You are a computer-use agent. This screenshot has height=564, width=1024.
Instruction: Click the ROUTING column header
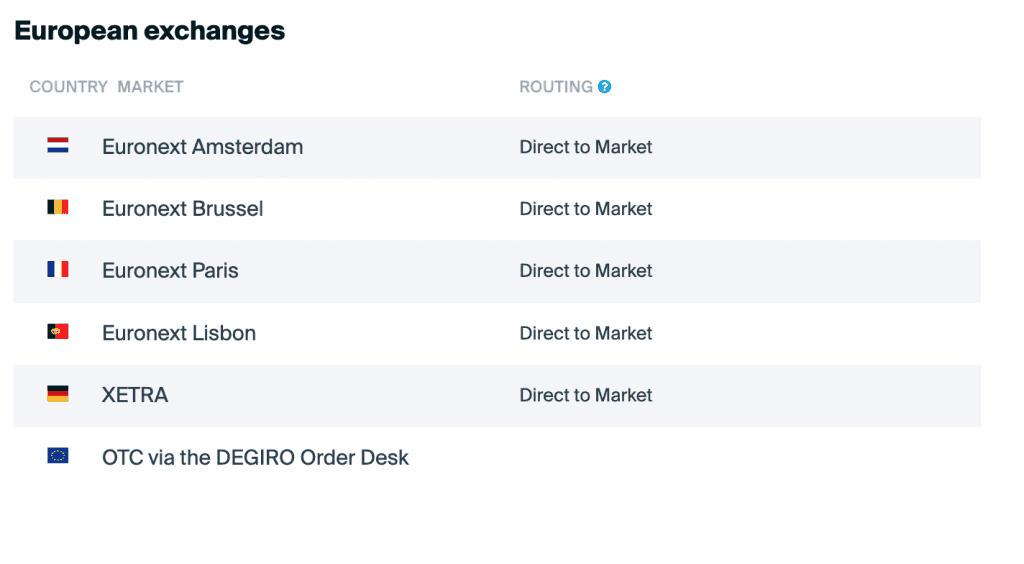point(556,87)
